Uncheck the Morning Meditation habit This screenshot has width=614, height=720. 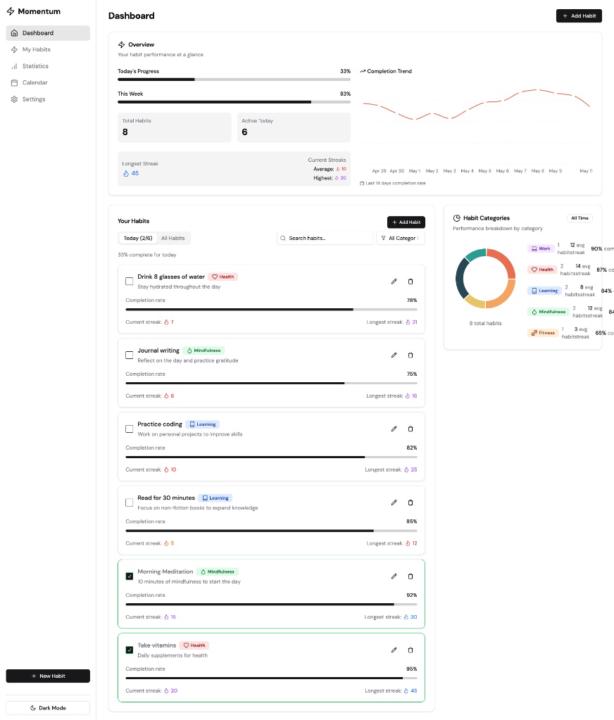click(x=129, y=576)
